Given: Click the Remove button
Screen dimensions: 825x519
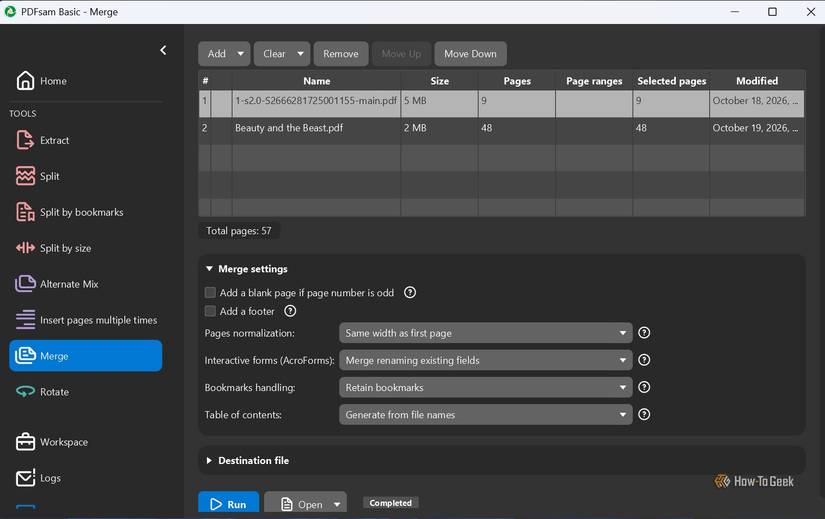Looking at the screenshot, I should (340, 54).
